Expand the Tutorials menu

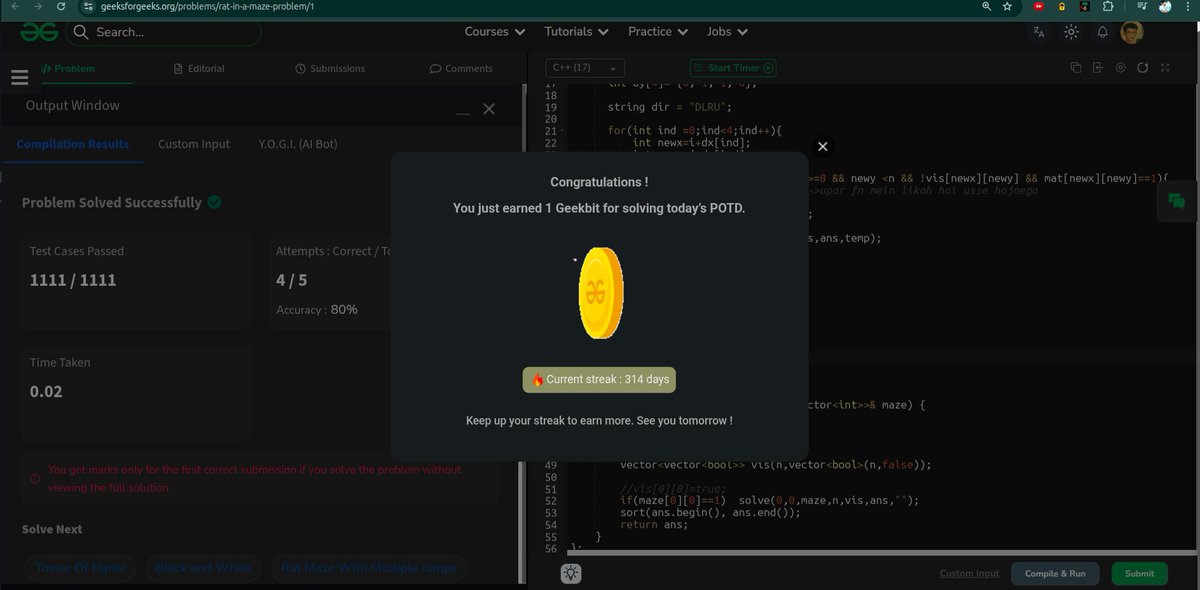(x=577, y=32)
